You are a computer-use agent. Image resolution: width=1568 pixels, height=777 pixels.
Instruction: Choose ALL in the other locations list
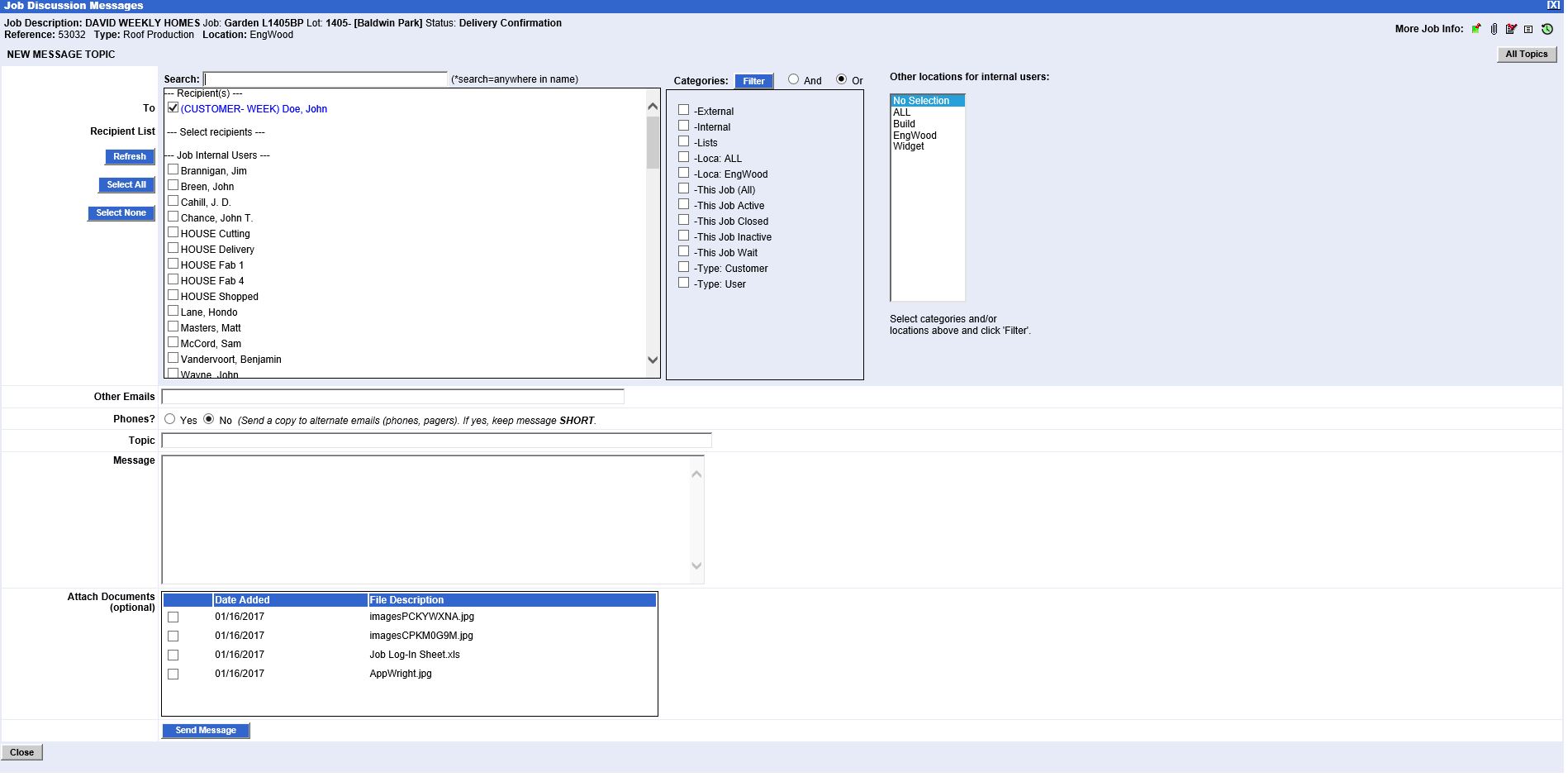point(901,112)
